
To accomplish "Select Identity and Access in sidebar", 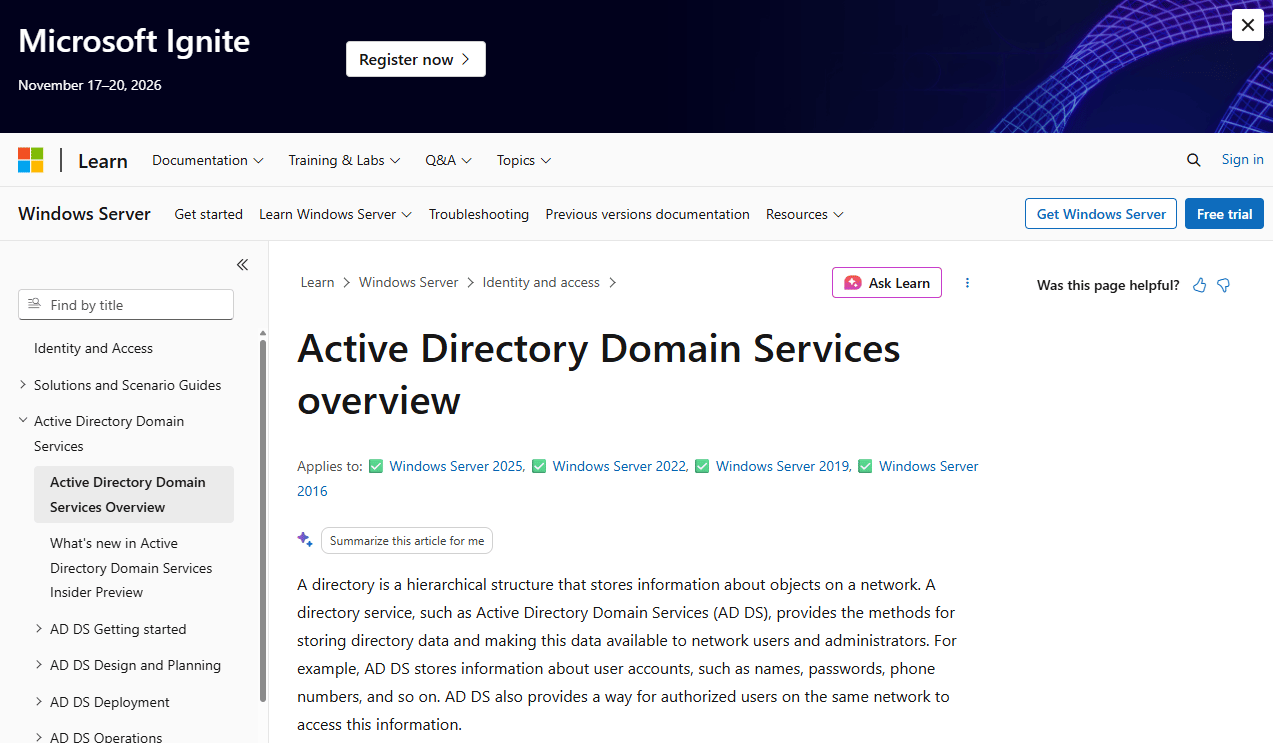I will [93, 349].
